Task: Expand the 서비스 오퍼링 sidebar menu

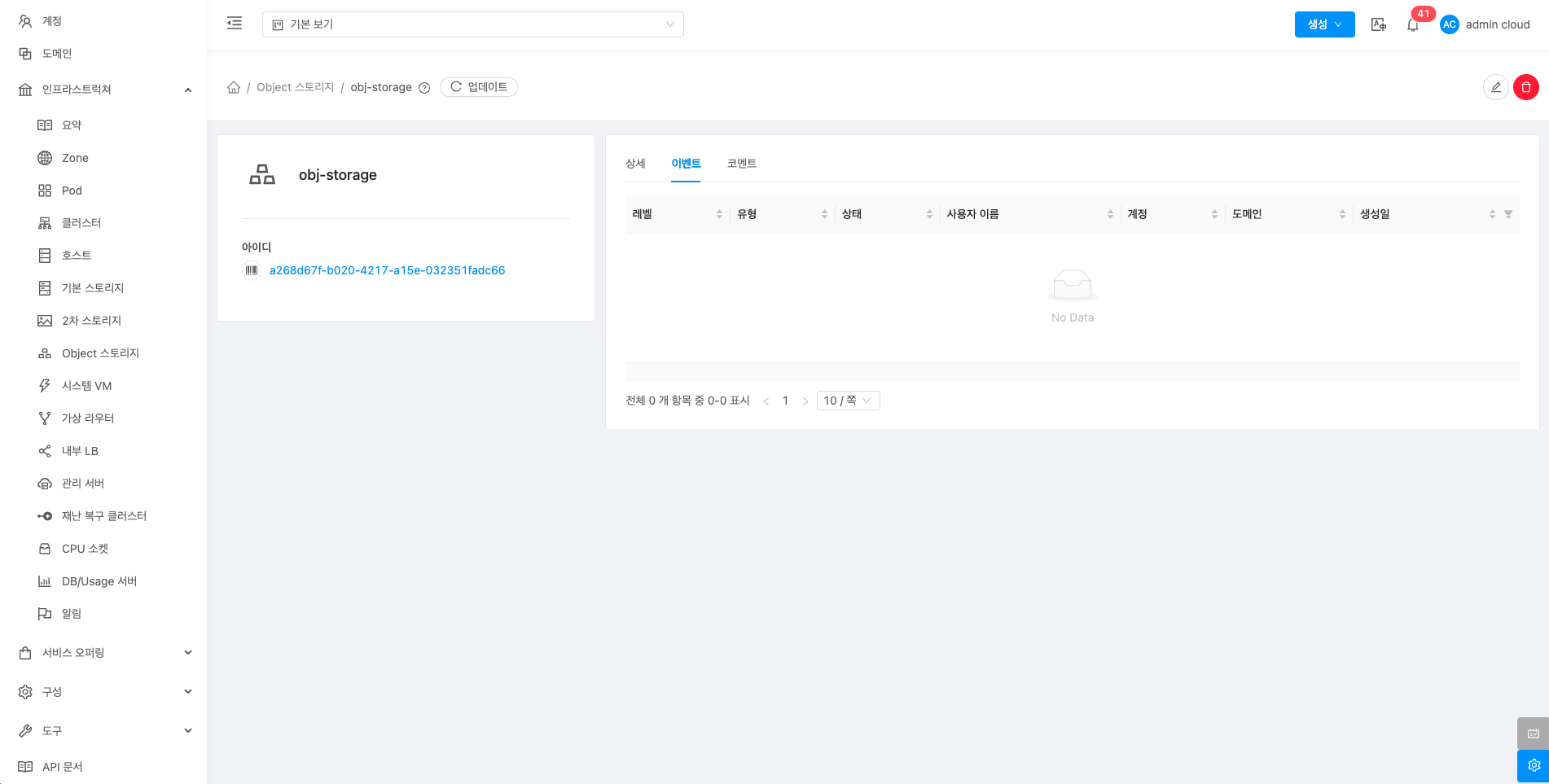Action: pos(104,652)
